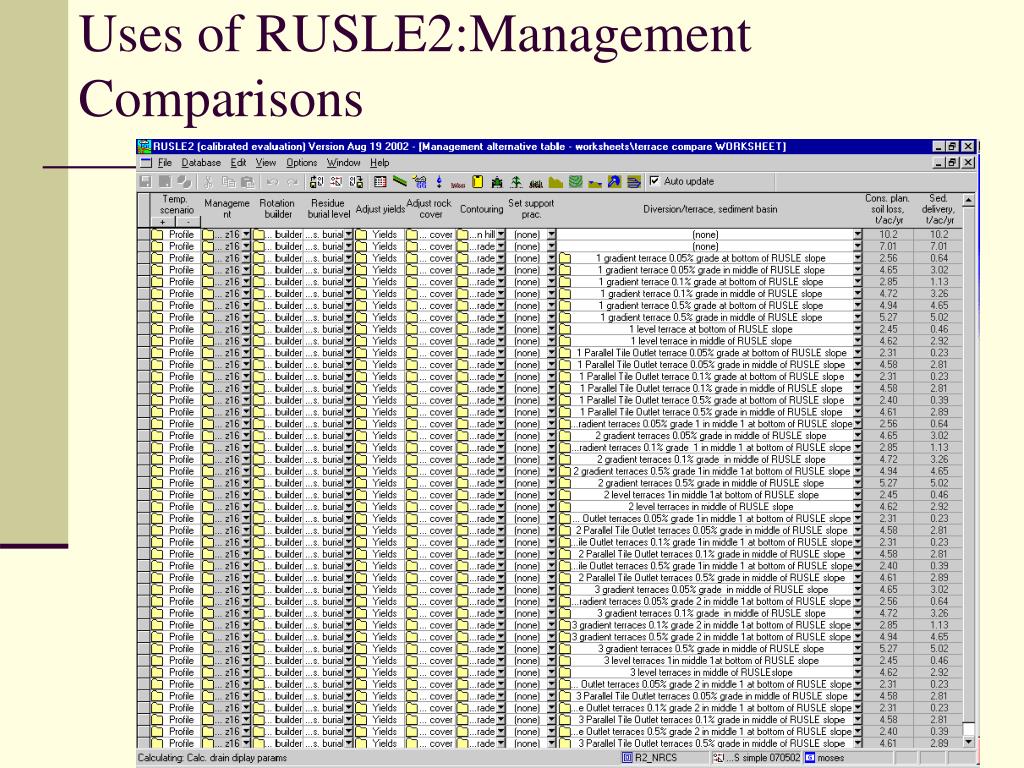Select '3 gradient terraces 0.1% grade in middle of RUSLE slope'
1024x768 pixels.
click(711, 613)
